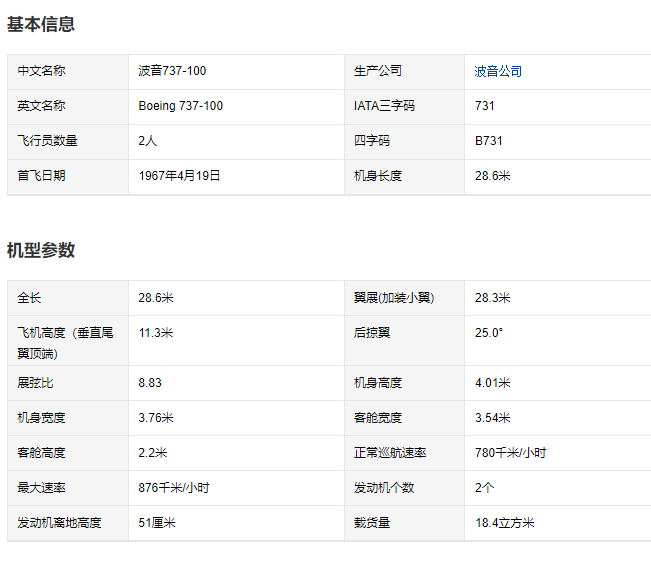Click the 发动机离地高度 label
This screenshot has width=651, height=565.
coord(59,523)
